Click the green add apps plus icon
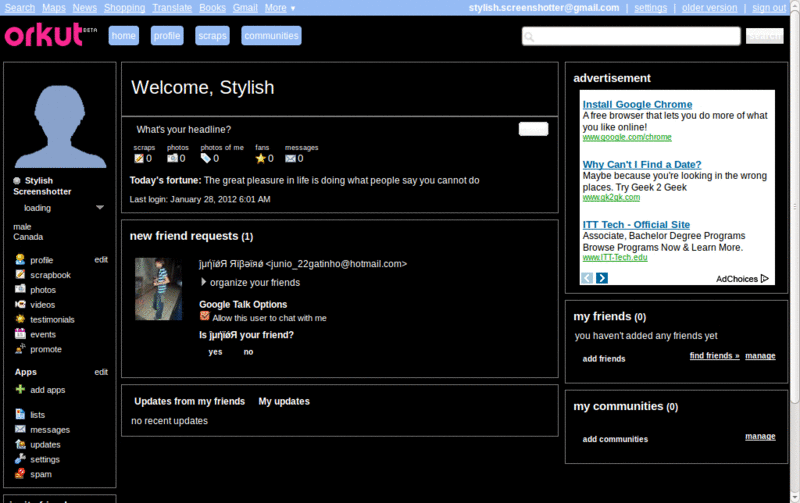The height and width of the screenshot is (503, 800). point(20,389)
